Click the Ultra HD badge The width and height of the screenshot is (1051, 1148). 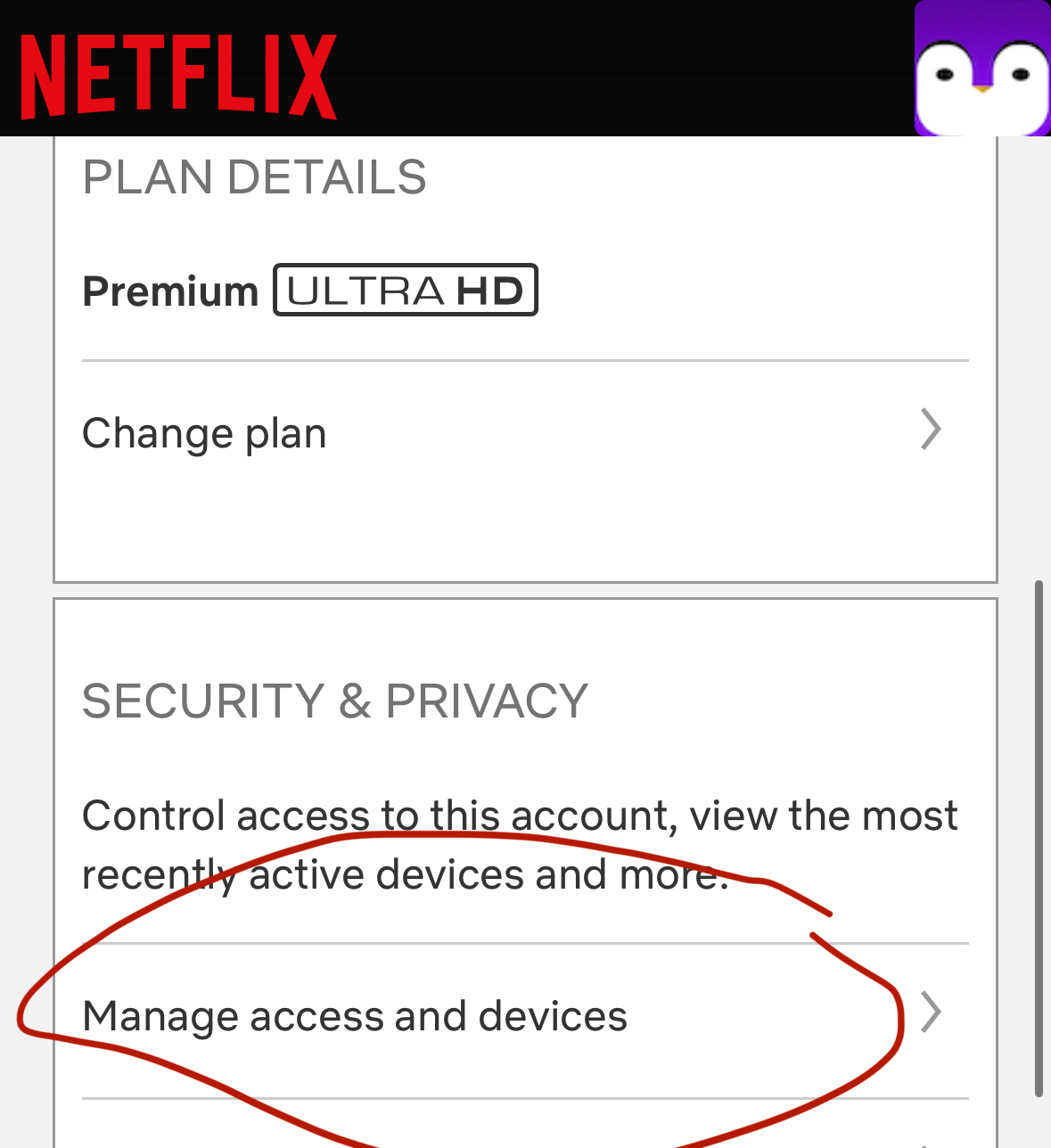click(x=406, y=291)
